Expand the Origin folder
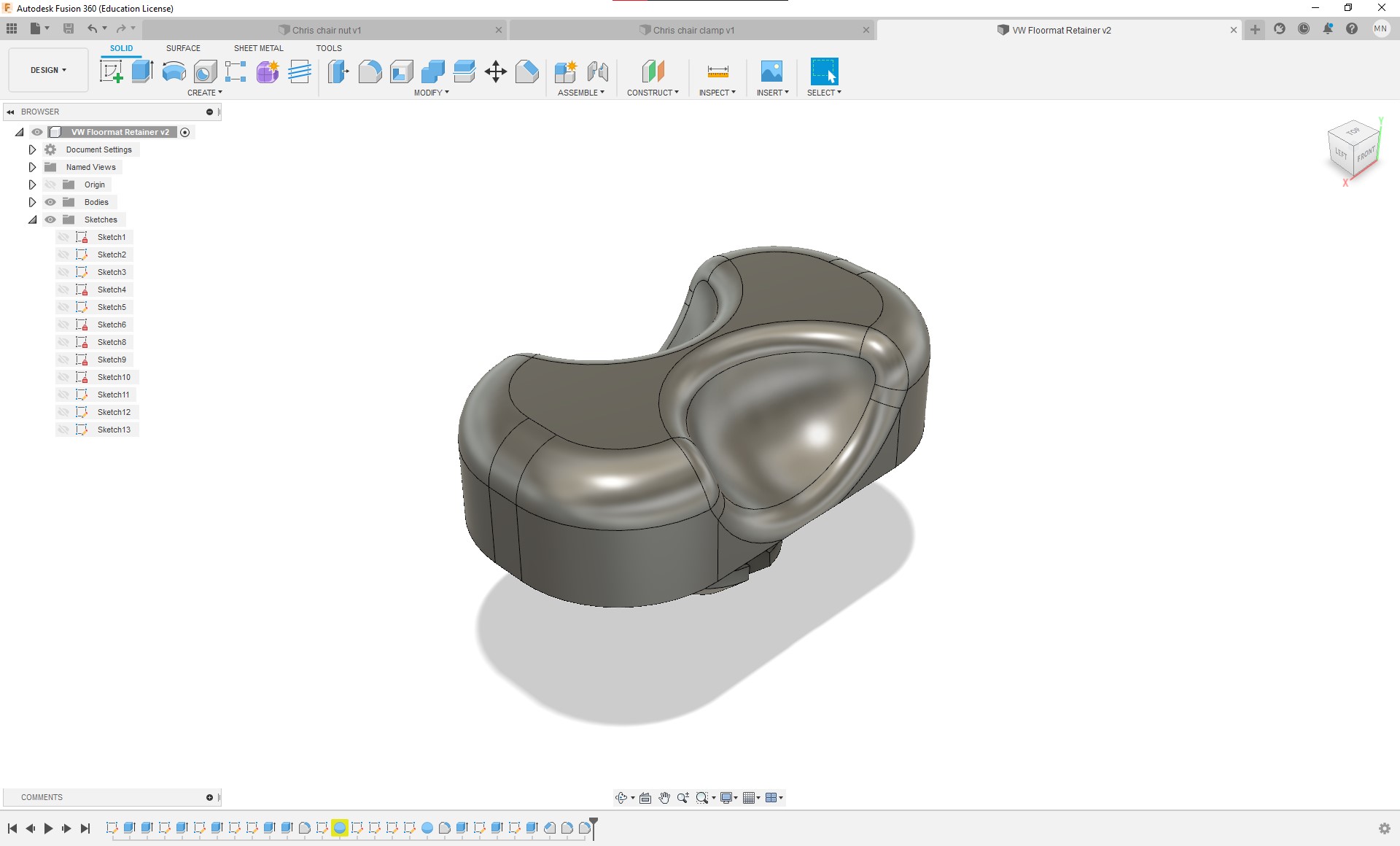 (x=32, y=185)
